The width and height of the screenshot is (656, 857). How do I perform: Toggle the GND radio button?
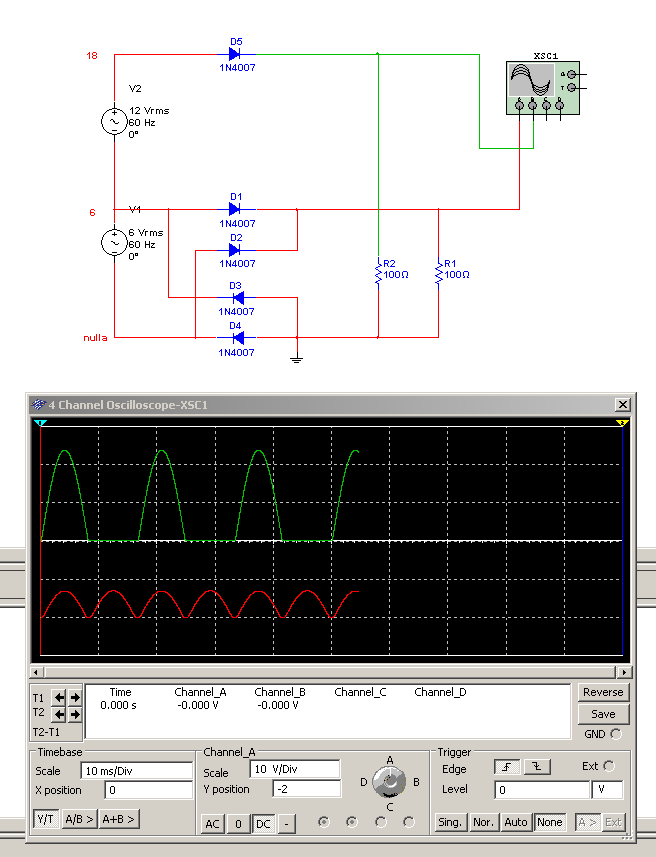point(616,734)
